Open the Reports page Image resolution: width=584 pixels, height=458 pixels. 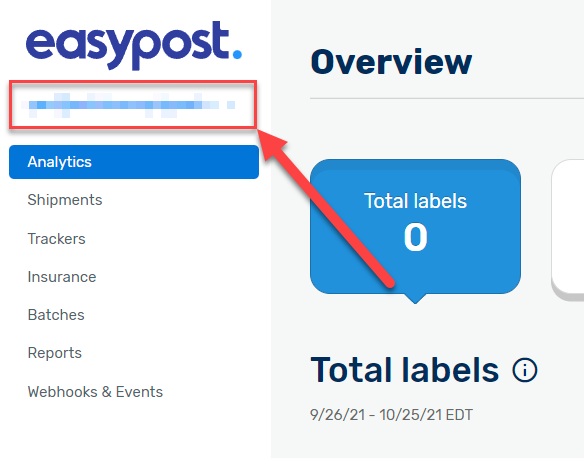55,353
